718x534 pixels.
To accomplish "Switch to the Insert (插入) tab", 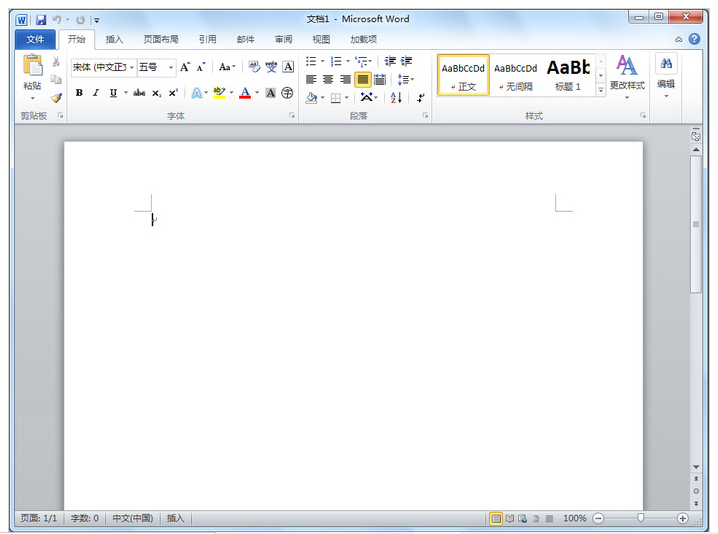I will click(114, 39).
